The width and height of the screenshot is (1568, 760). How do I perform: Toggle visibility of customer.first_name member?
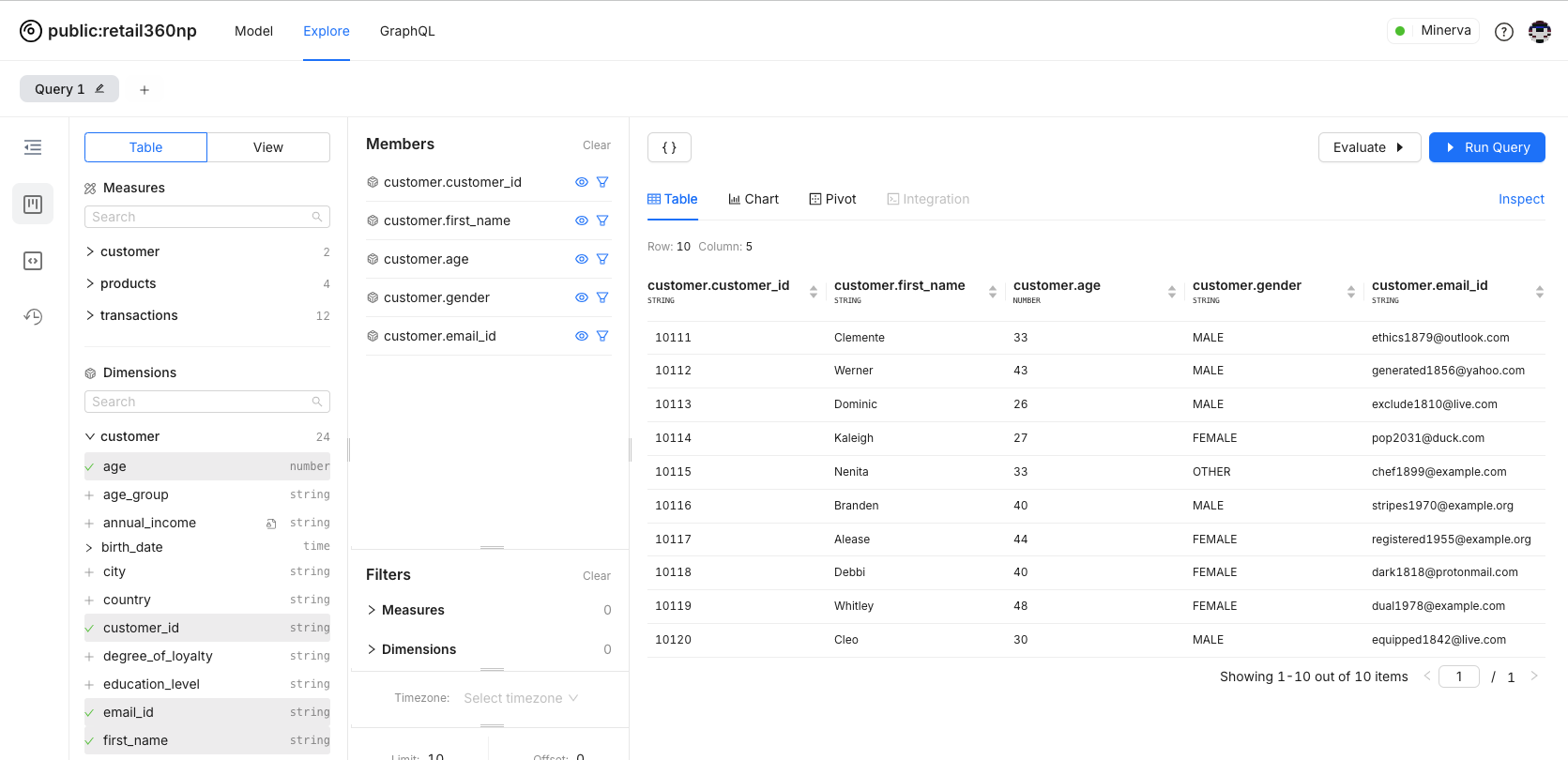click(582, 220)
